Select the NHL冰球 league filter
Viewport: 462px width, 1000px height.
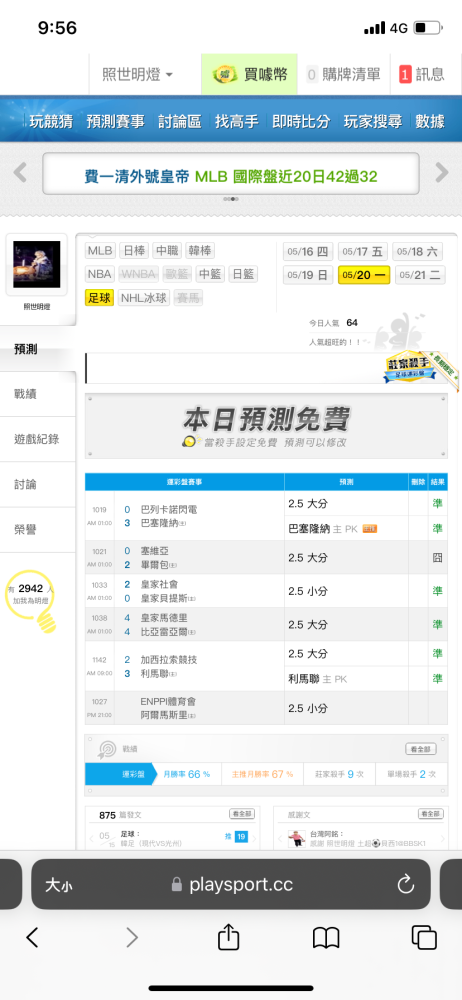point(144,298)
